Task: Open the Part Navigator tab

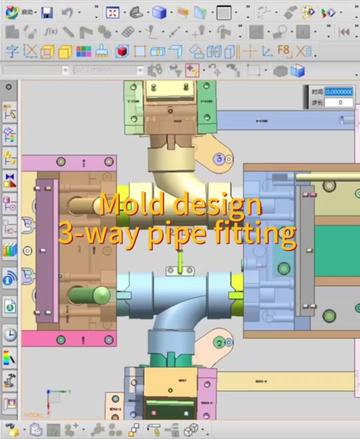Action: 10,157
